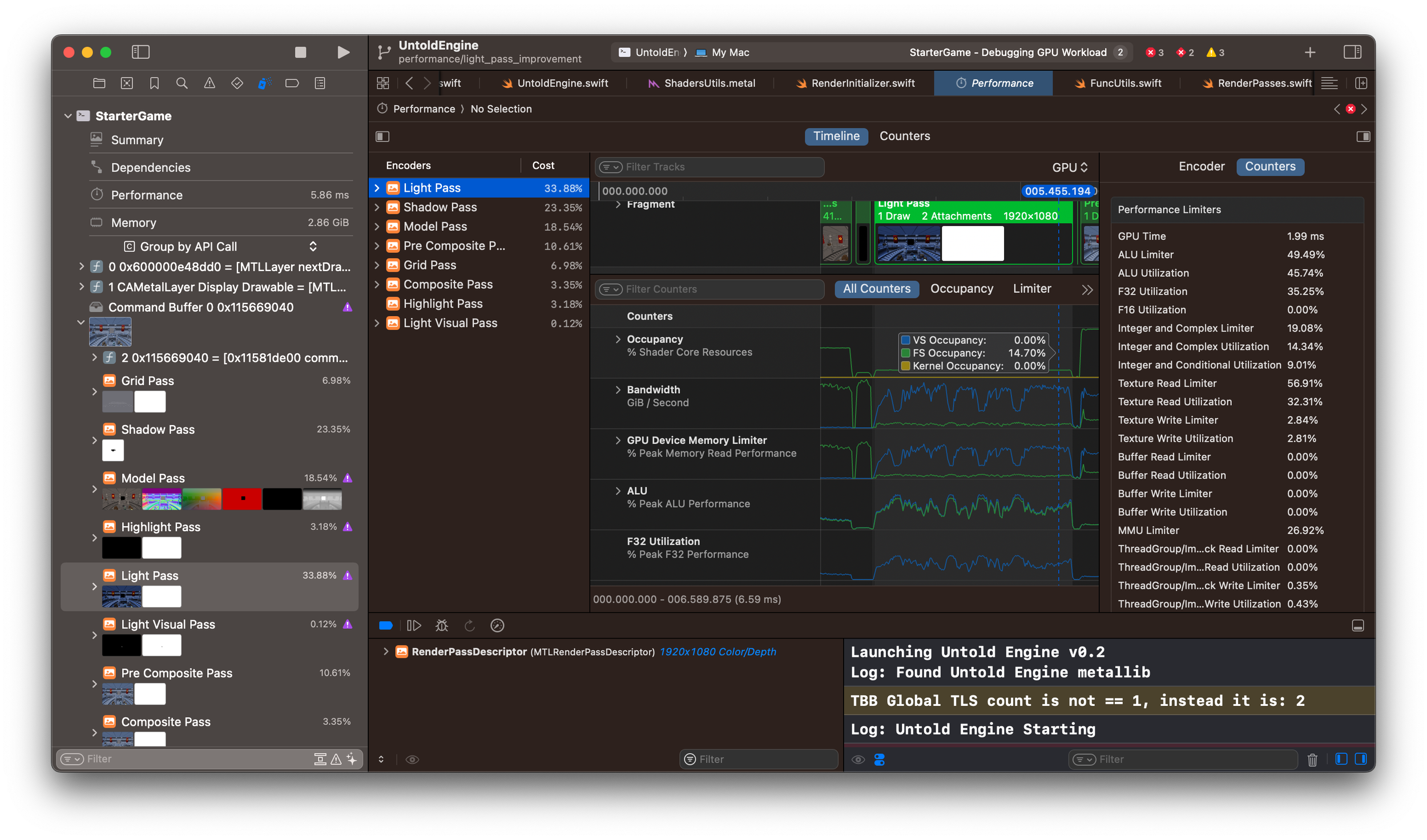
Task: Toggle console eye icon
Action: (858, 760)
